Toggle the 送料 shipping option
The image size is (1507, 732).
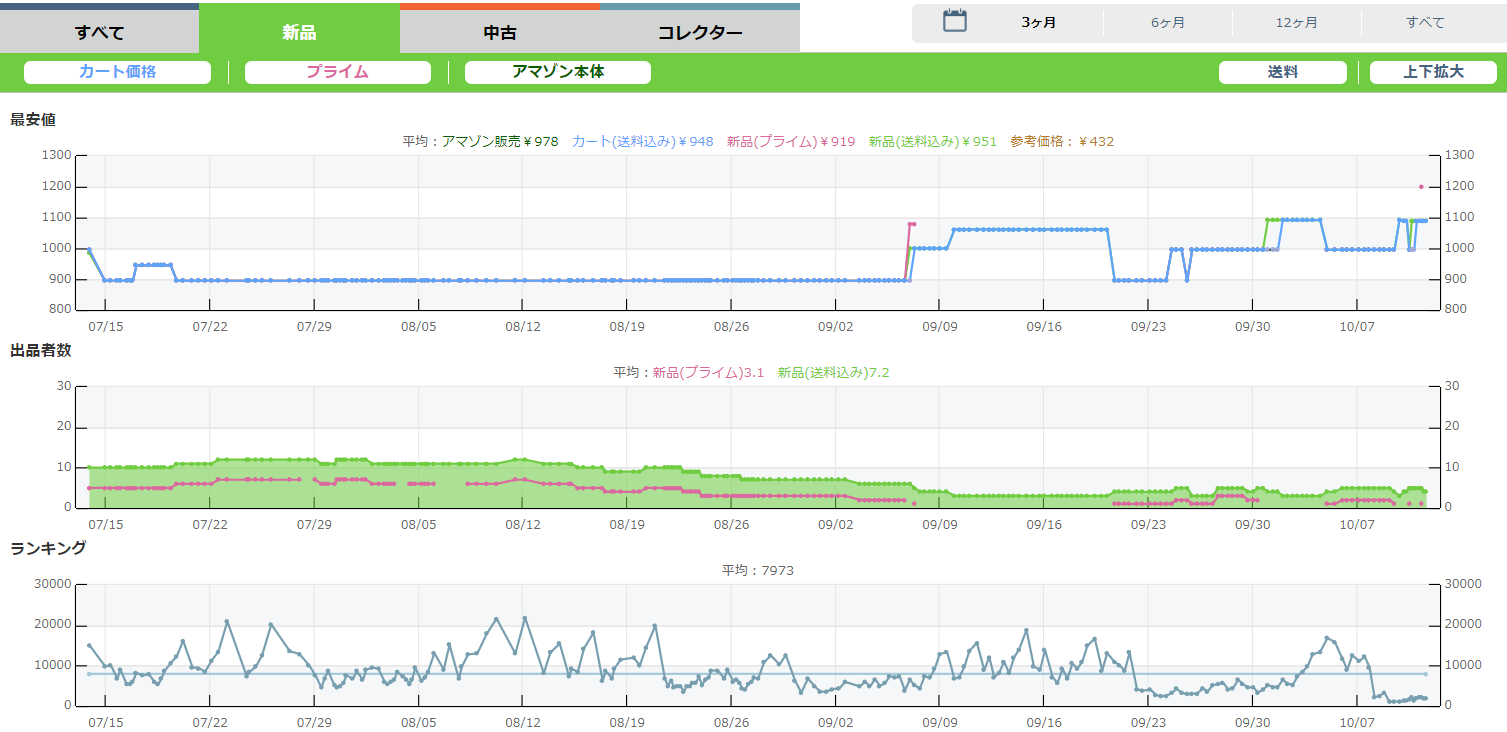tap(1283, 72)
